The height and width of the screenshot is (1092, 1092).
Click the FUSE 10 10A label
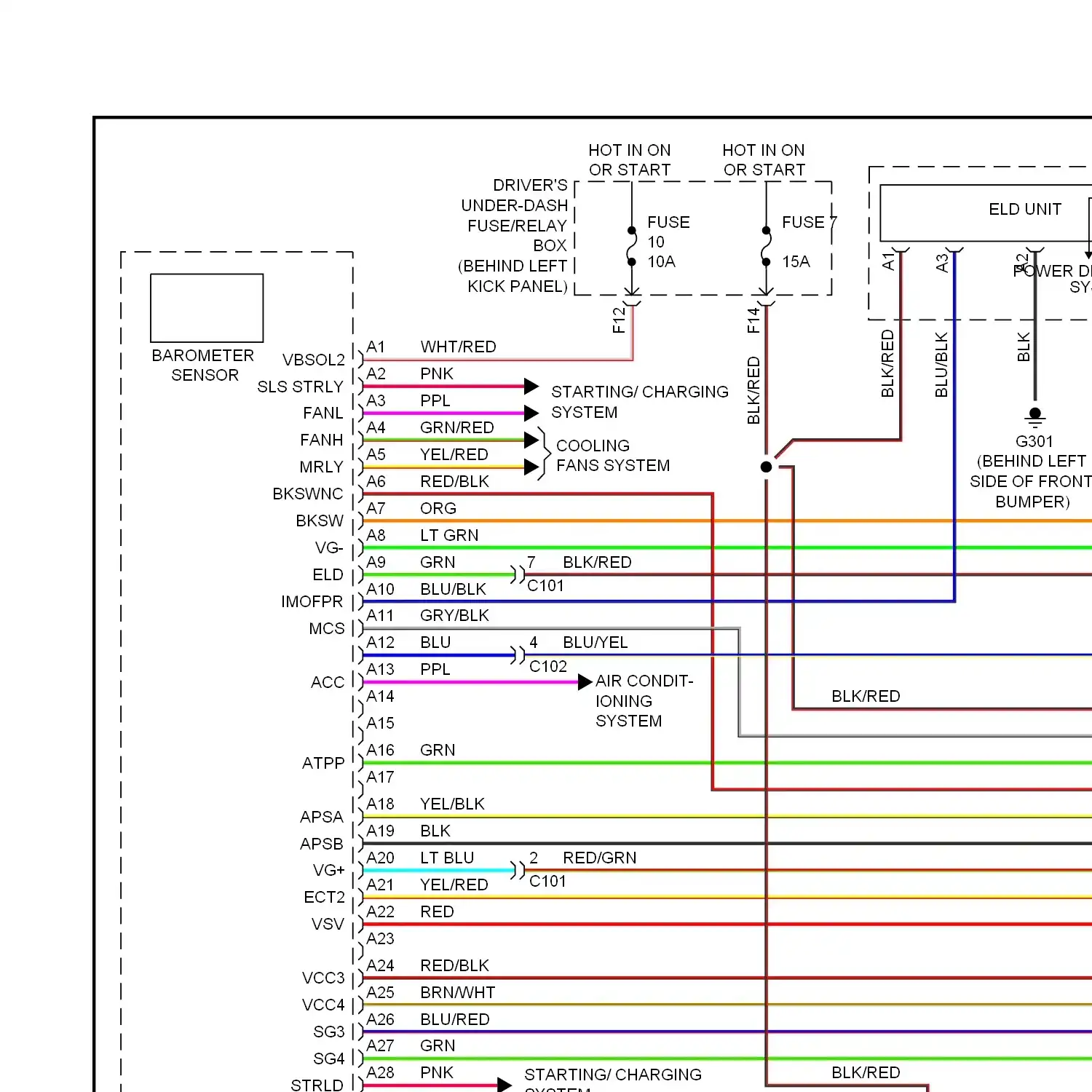(668, 242)
